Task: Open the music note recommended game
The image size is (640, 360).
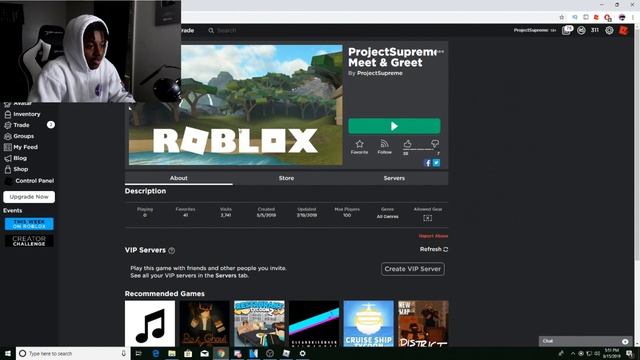Action: click(x=150, y=324)
